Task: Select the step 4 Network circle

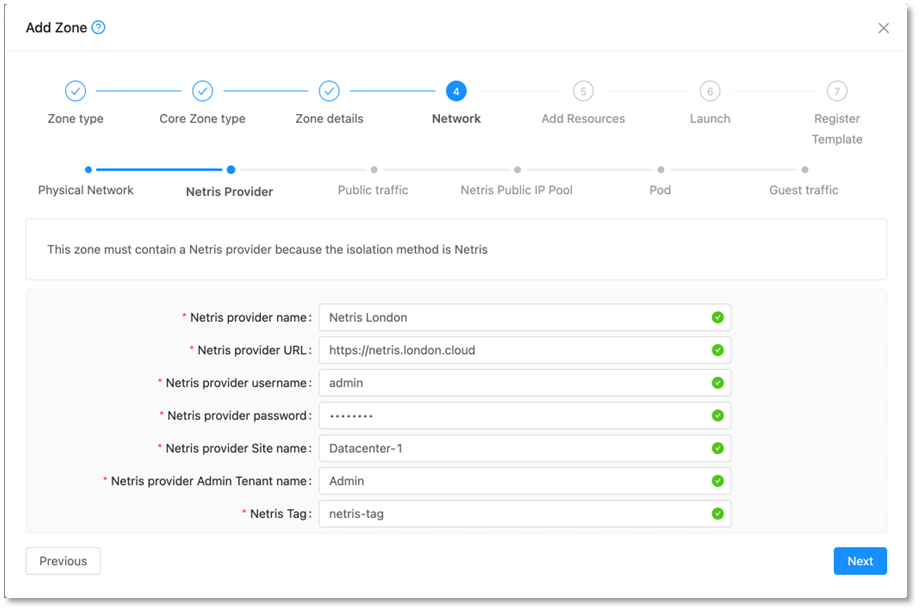Action: [456, 91]
